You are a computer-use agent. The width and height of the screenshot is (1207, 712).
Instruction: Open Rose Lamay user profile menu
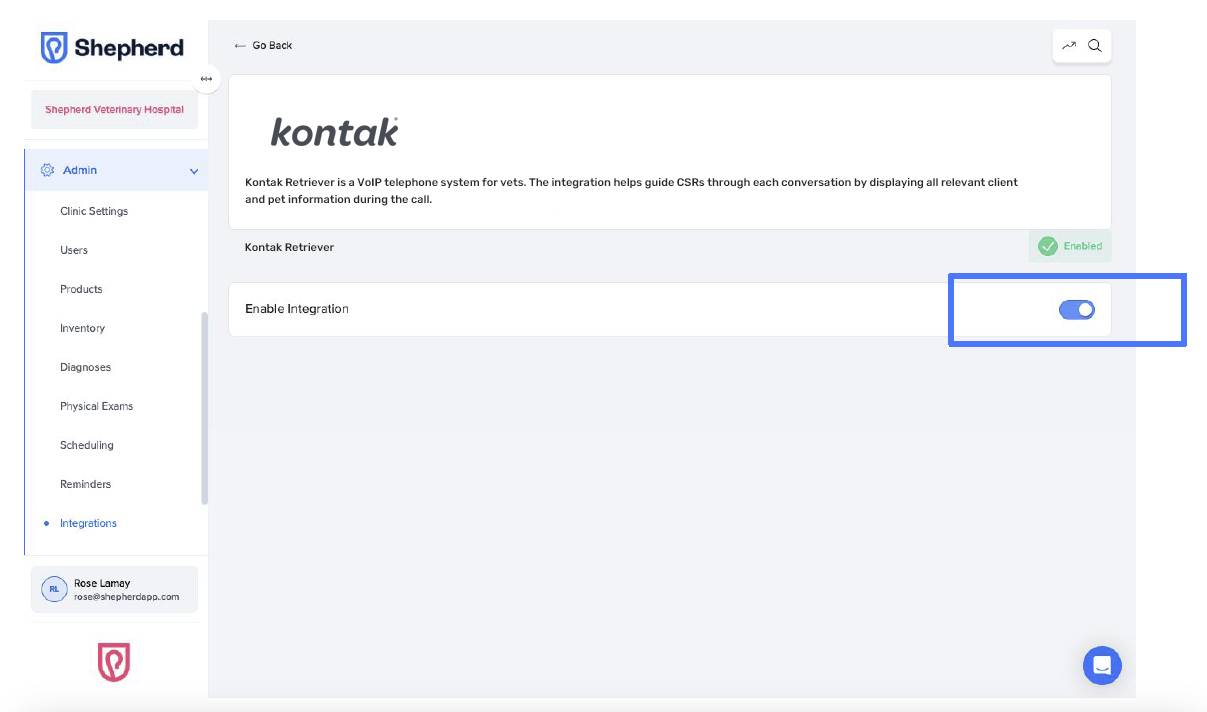tap(114, 590)
